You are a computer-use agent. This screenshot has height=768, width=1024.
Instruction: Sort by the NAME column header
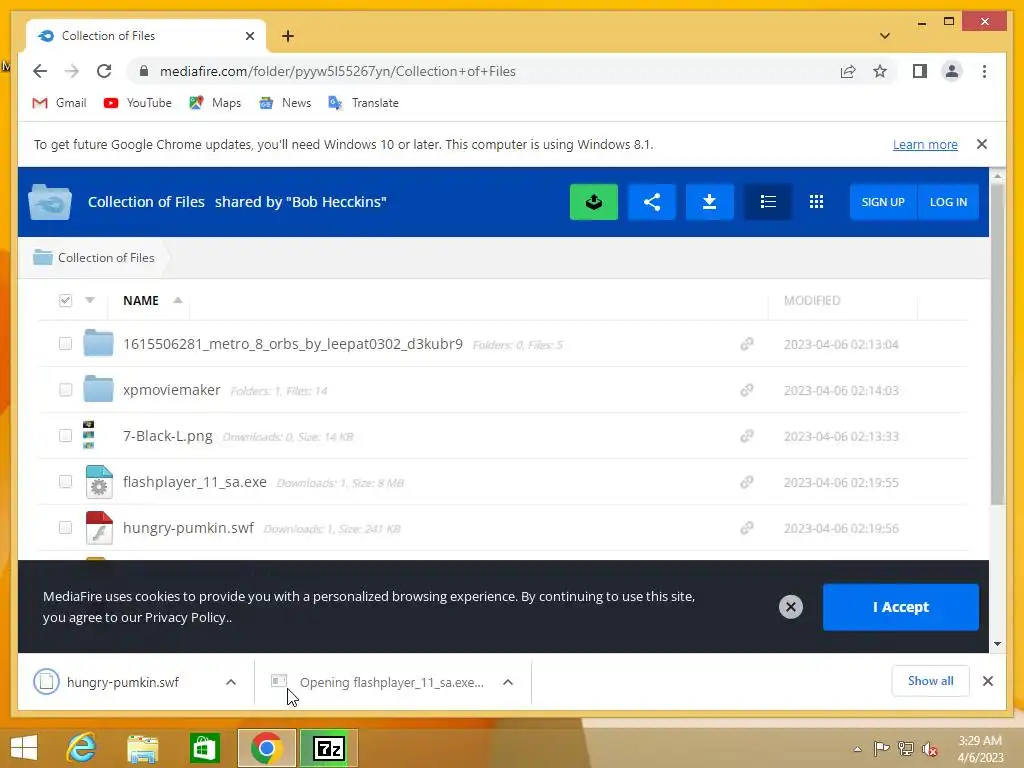(141, 300)
